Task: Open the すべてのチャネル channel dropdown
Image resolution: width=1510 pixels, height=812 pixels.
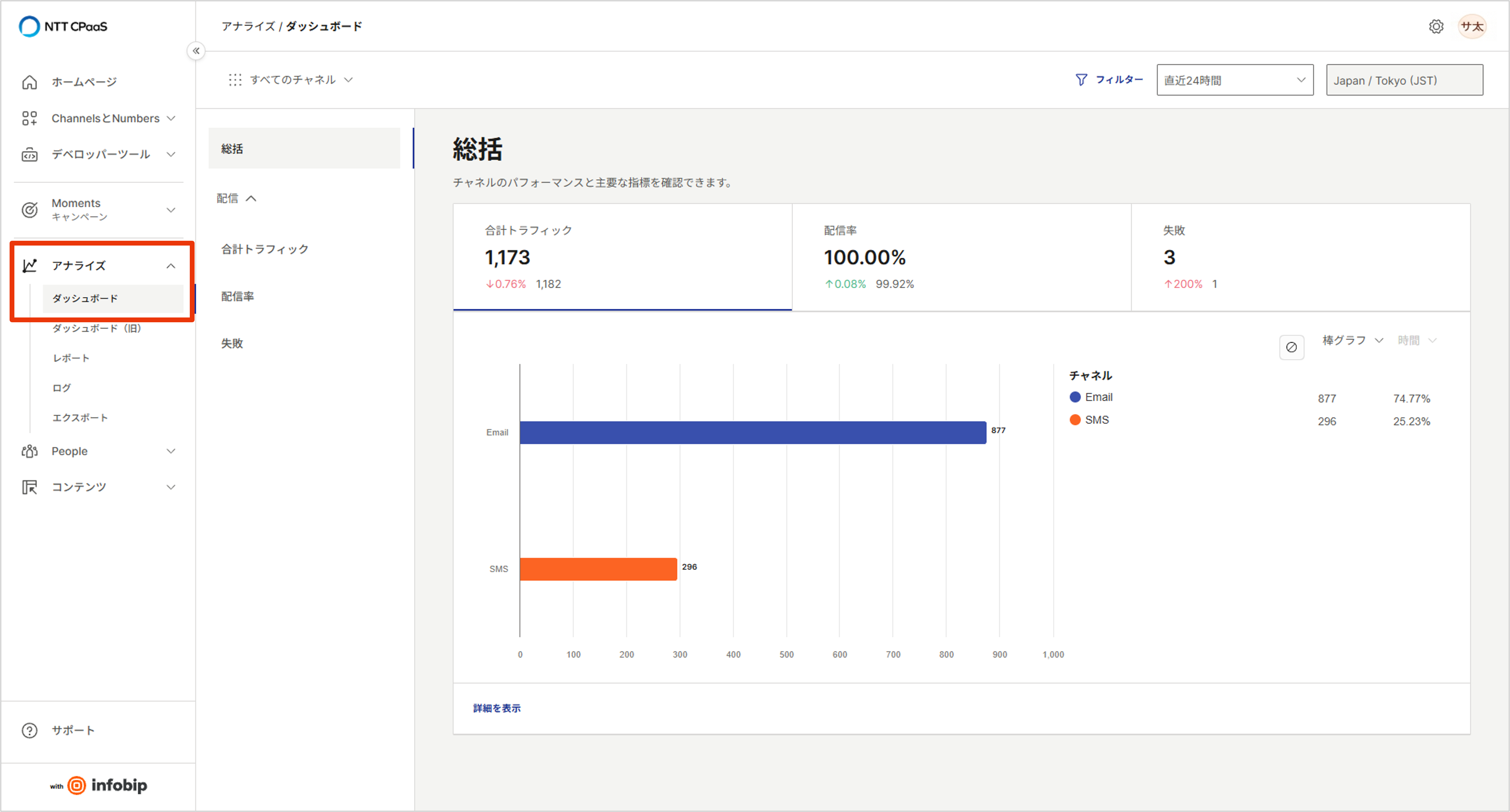Action: pos(291,80)
